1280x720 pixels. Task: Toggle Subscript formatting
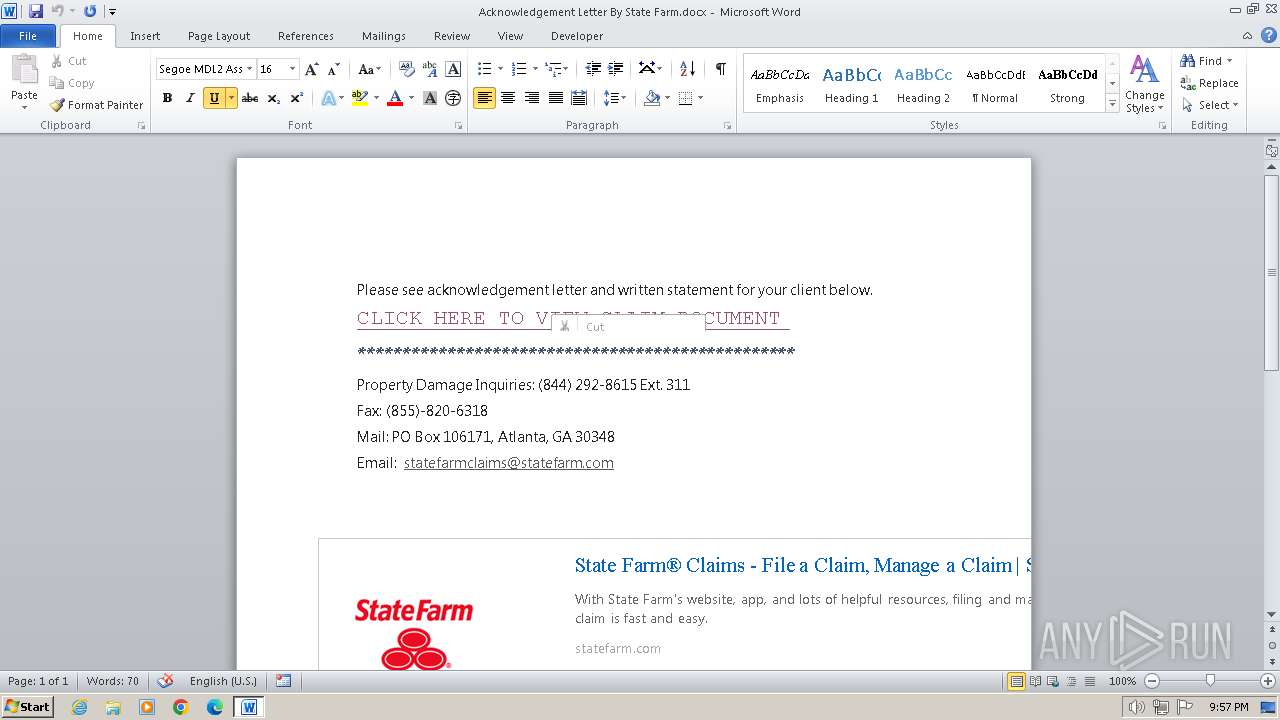coord(273,98)
